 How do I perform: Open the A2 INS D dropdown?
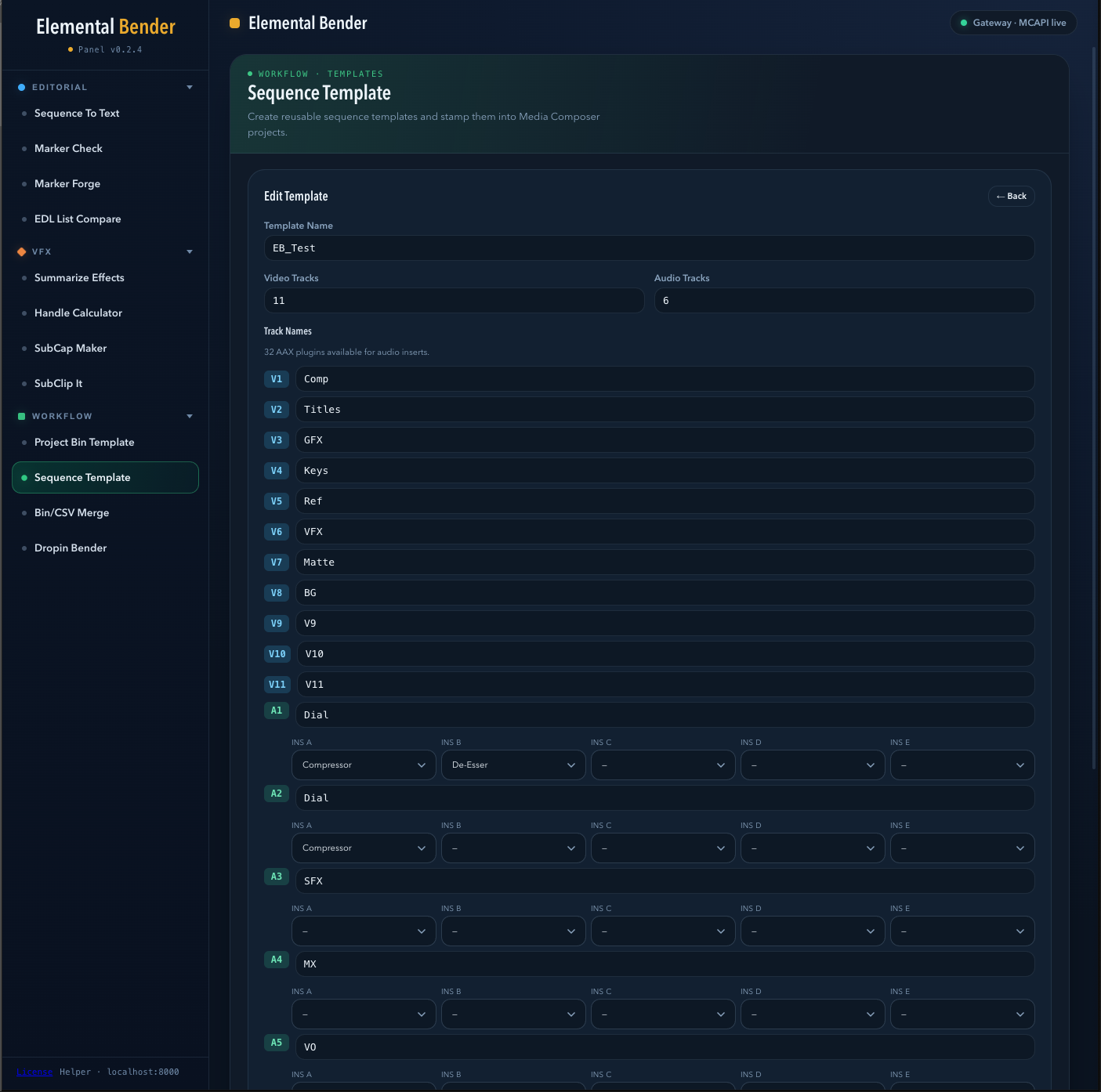tap(813, 848)
